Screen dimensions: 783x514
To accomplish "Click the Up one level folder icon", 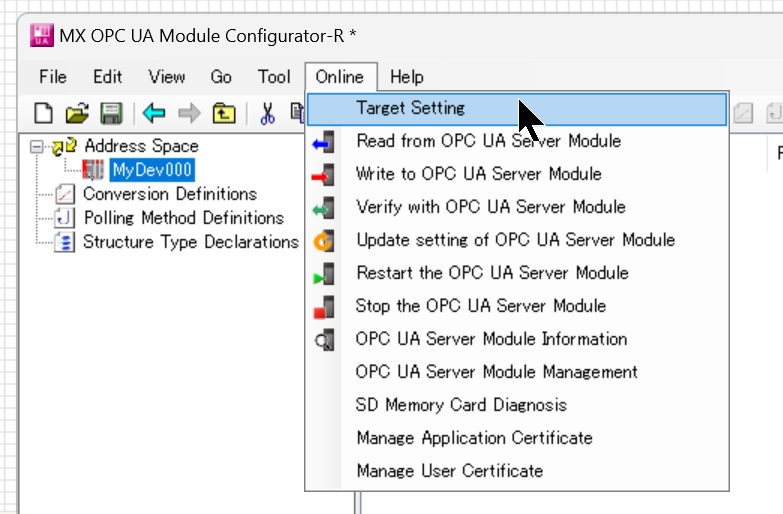I will 224,113.
